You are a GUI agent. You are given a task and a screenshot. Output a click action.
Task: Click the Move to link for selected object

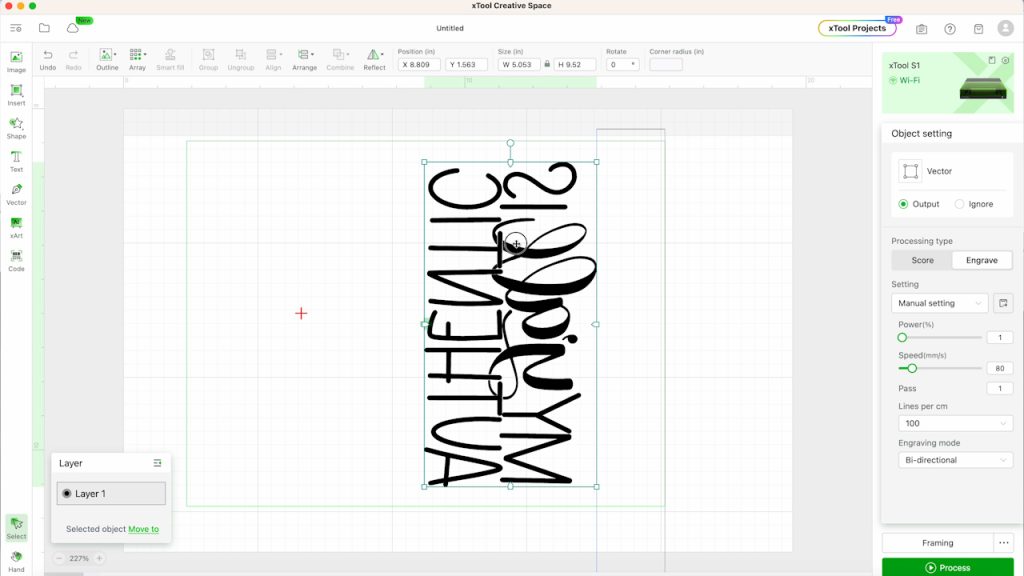(x=143, y=529)
